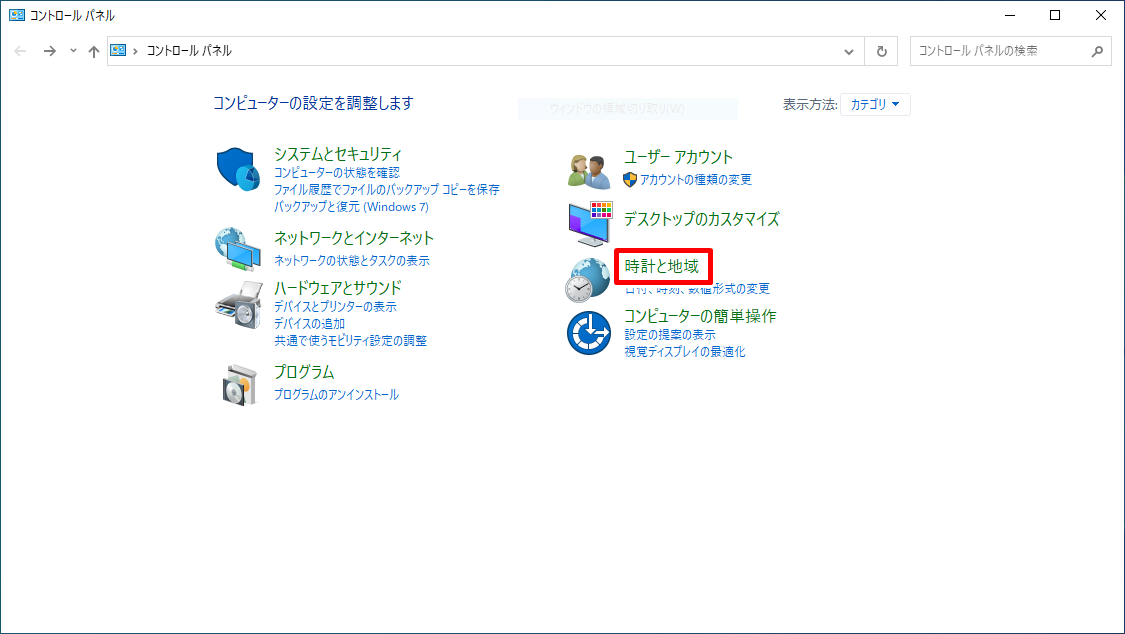Click the コントロール パネルの検索 search field

1000,51
